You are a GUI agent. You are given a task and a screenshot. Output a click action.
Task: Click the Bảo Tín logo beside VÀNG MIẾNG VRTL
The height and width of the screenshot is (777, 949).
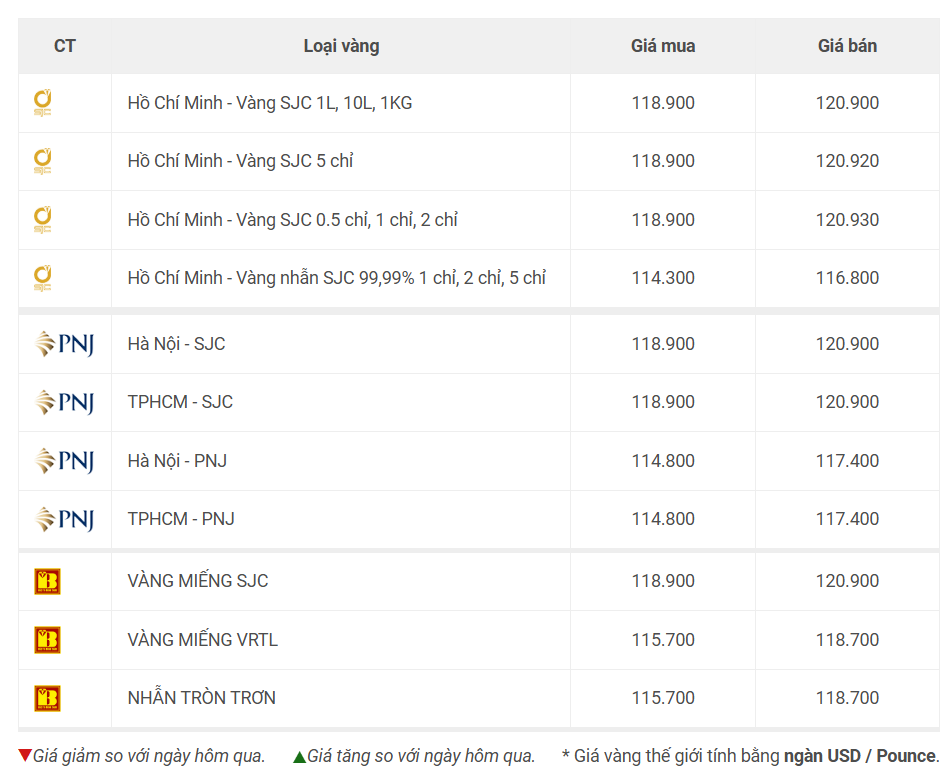(x=47, y=640)
